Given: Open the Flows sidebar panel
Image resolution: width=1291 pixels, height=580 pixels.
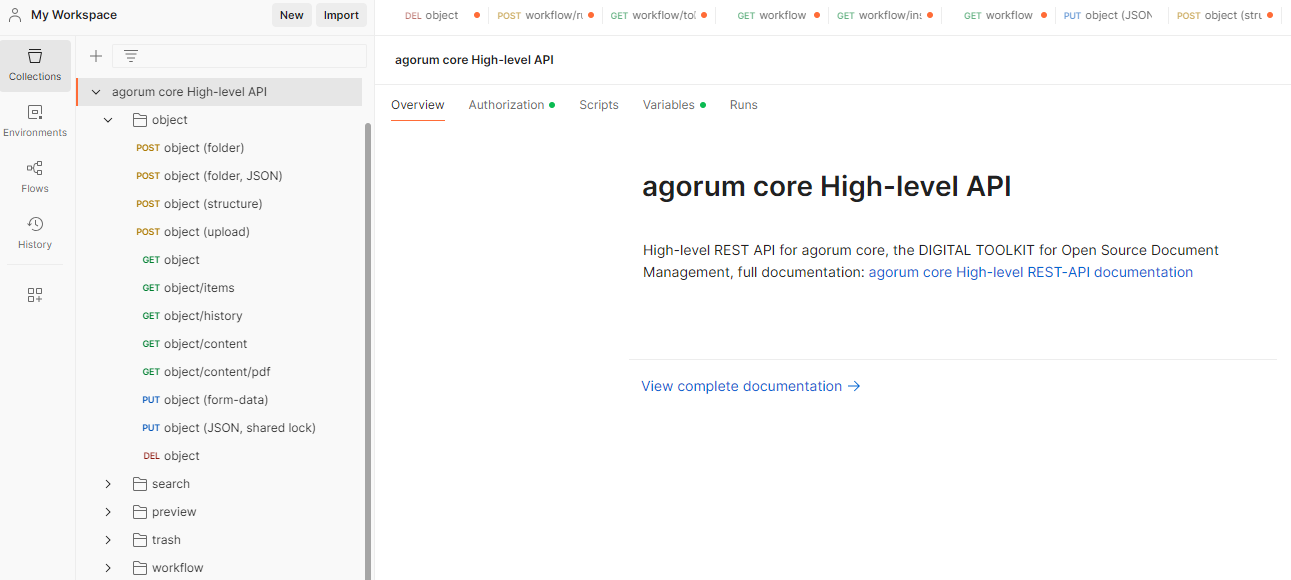Looking at the screenshot, I should [x=35, y=177].
